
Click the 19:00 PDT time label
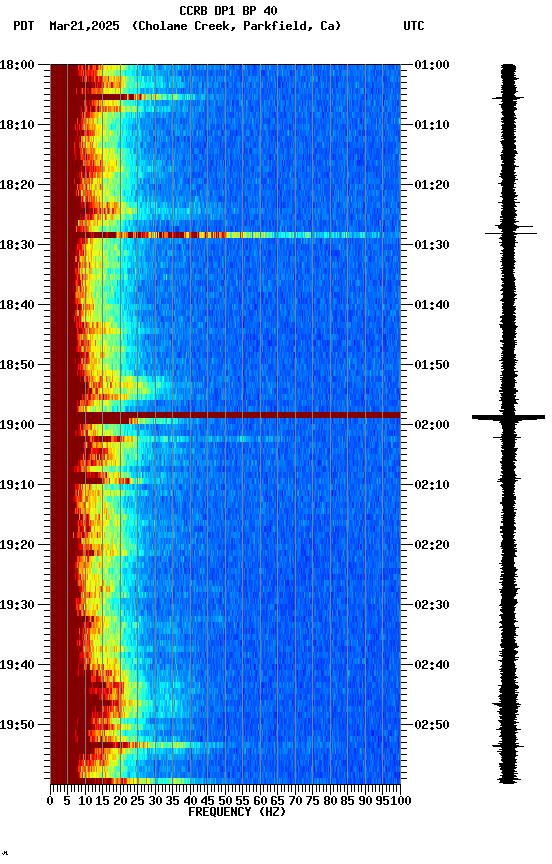17,425
